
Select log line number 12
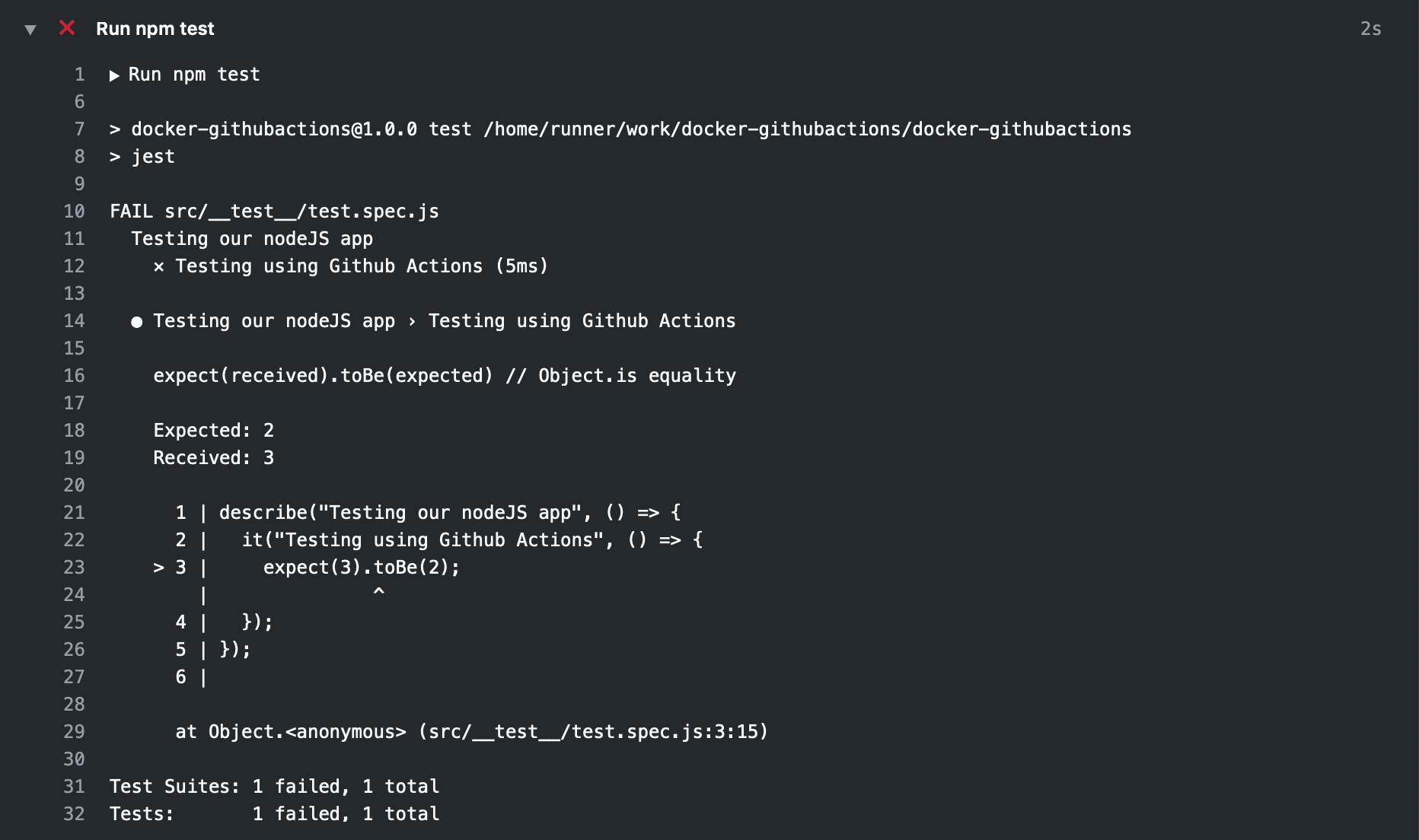74,266
